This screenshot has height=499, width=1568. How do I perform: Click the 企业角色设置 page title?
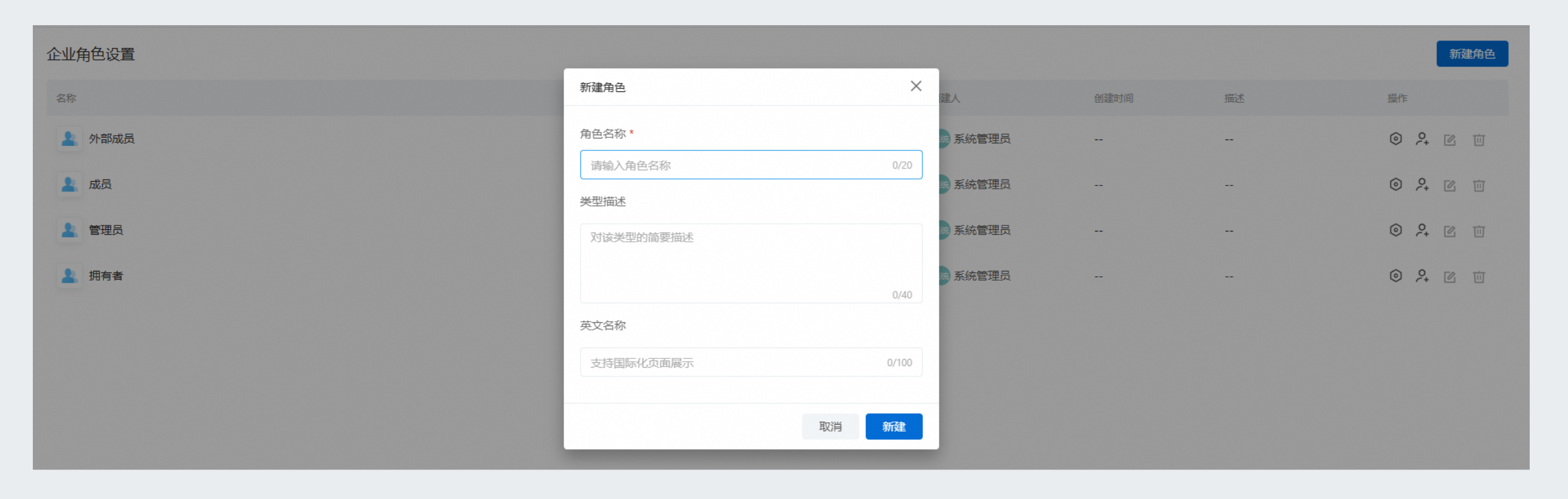tap(91, 55)
